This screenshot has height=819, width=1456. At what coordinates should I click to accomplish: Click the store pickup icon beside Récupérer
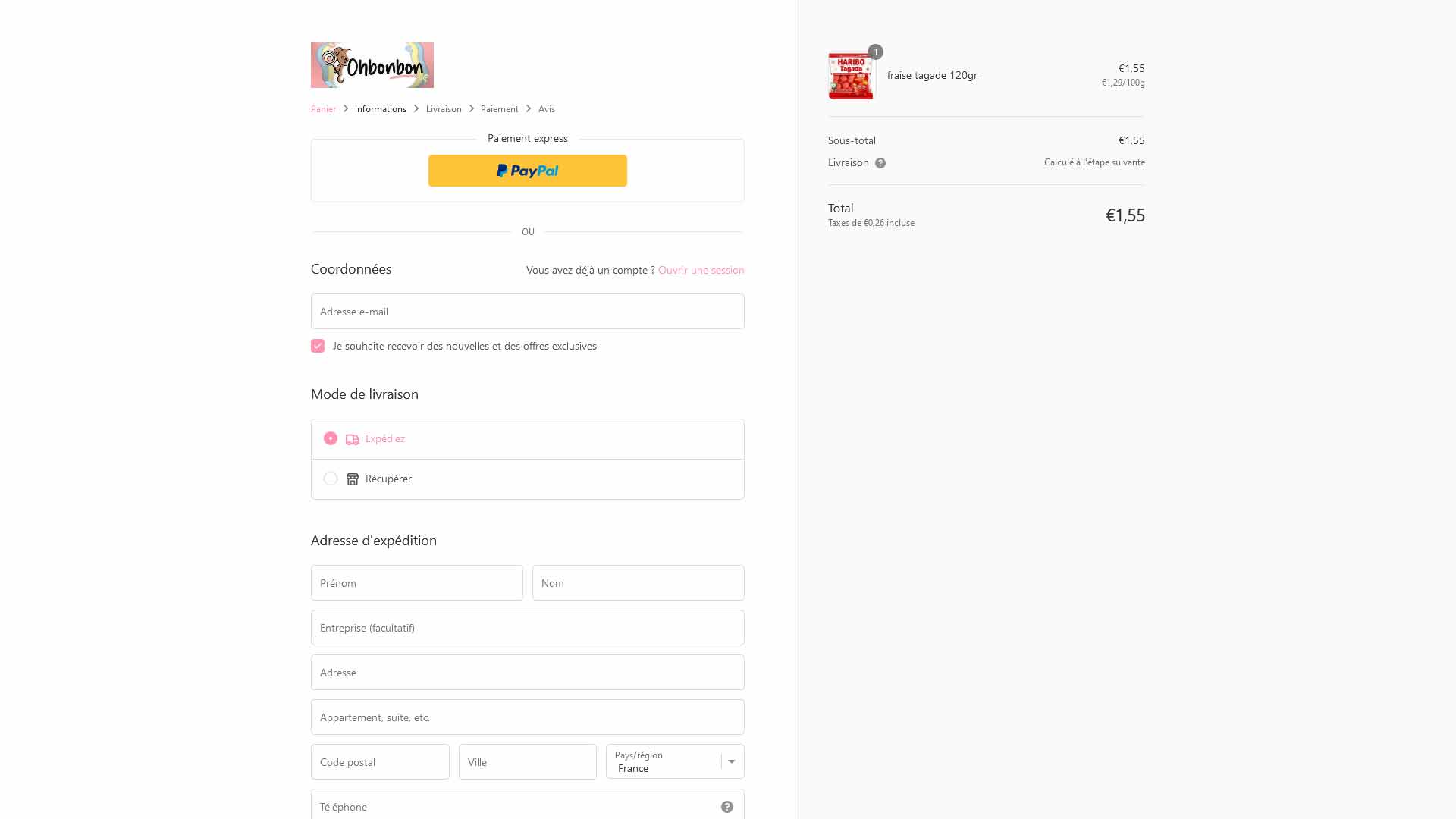click(x=353, y=479)
